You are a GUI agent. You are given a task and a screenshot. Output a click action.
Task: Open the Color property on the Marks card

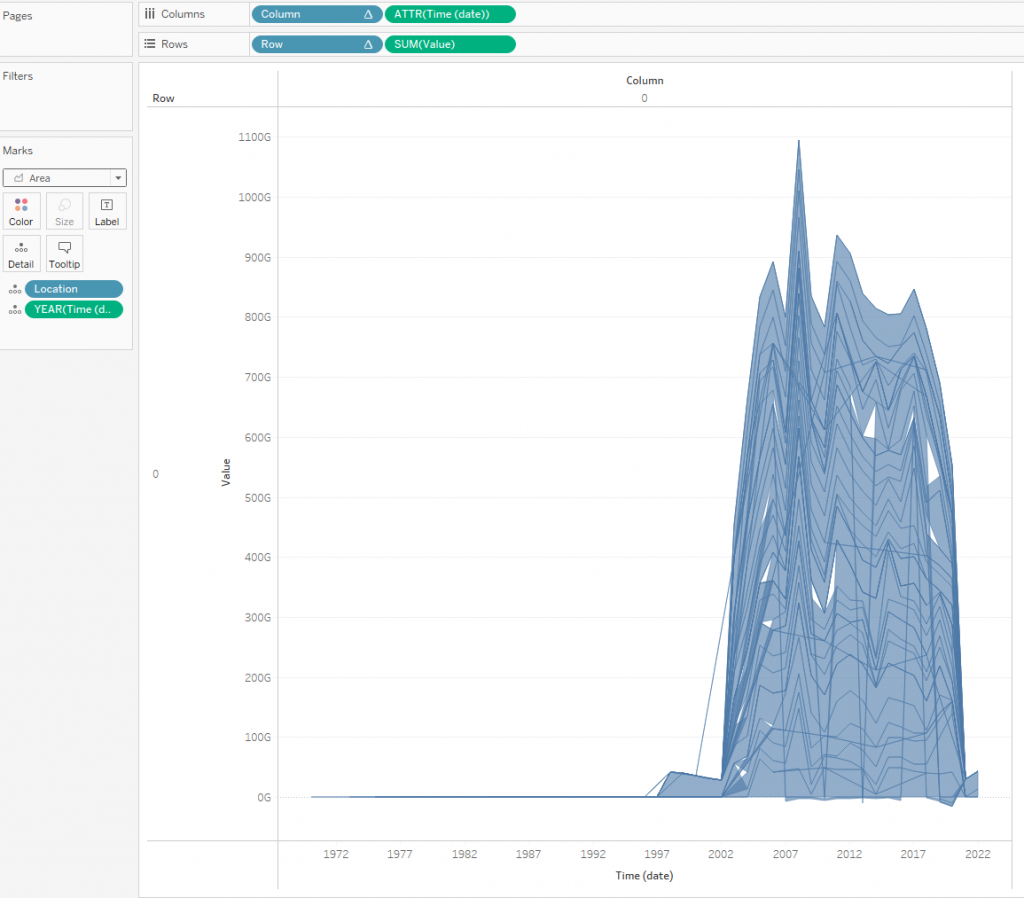pyautogui.click(x=21, y=210)
